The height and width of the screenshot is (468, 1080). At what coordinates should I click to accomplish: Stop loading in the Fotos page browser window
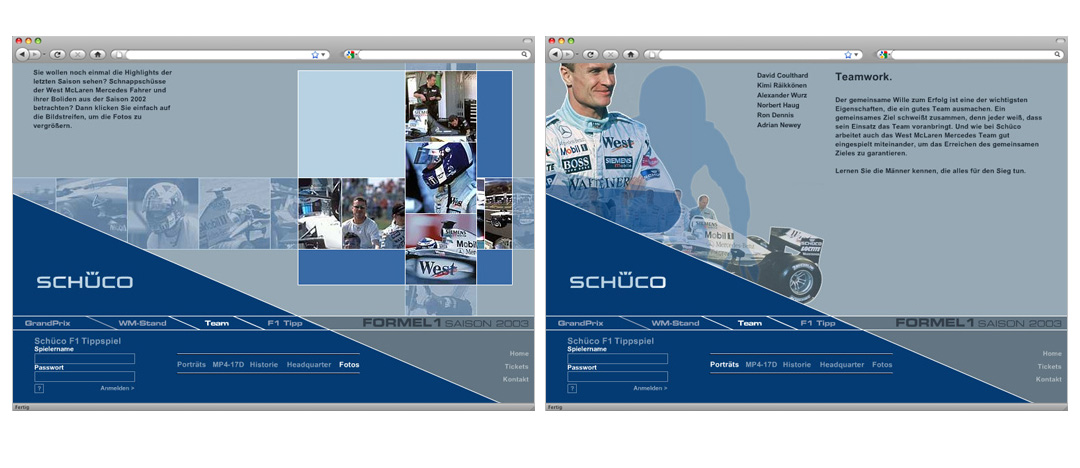[77, 54]
